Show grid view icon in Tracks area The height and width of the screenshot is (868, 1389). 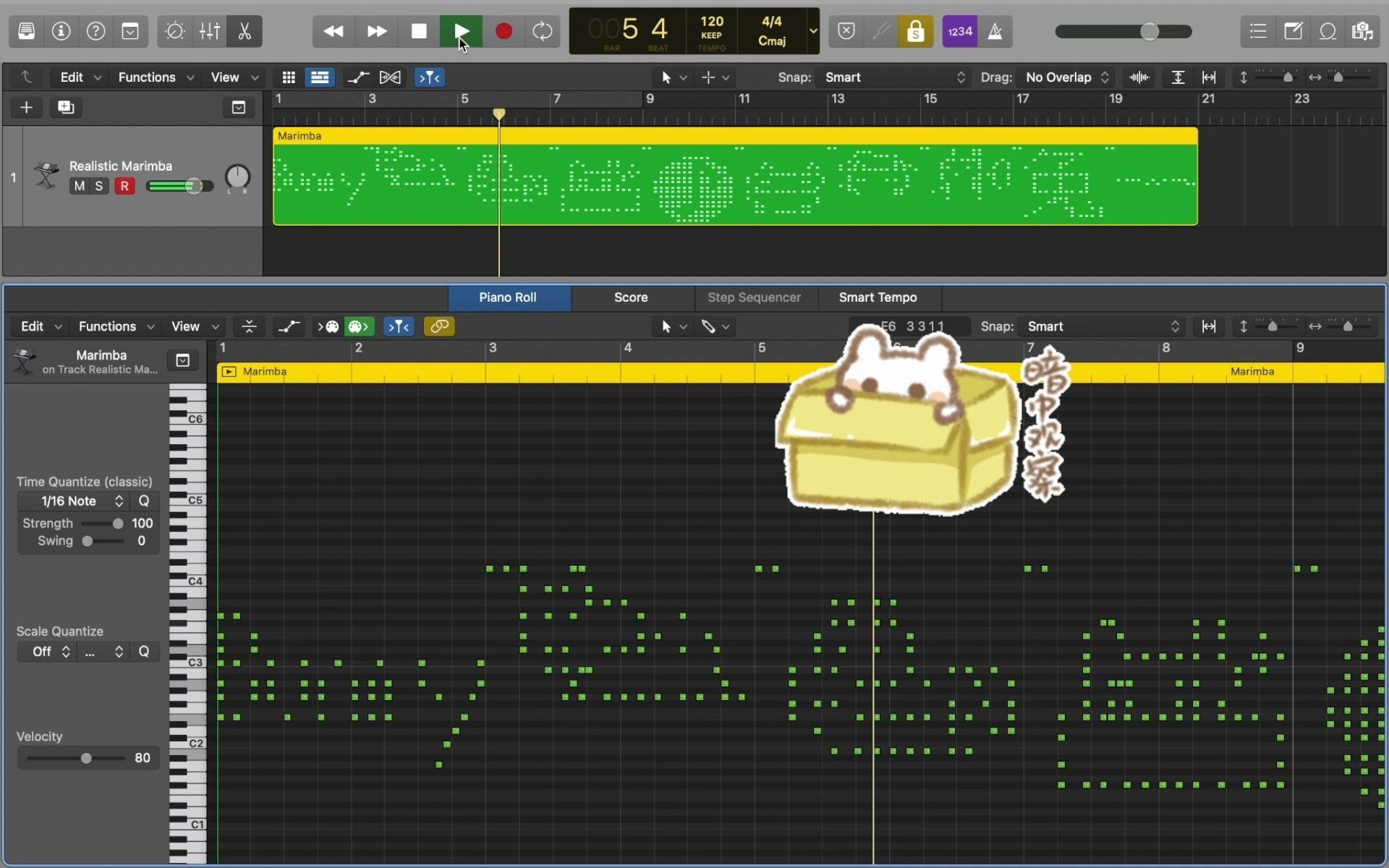click(289, 77)
